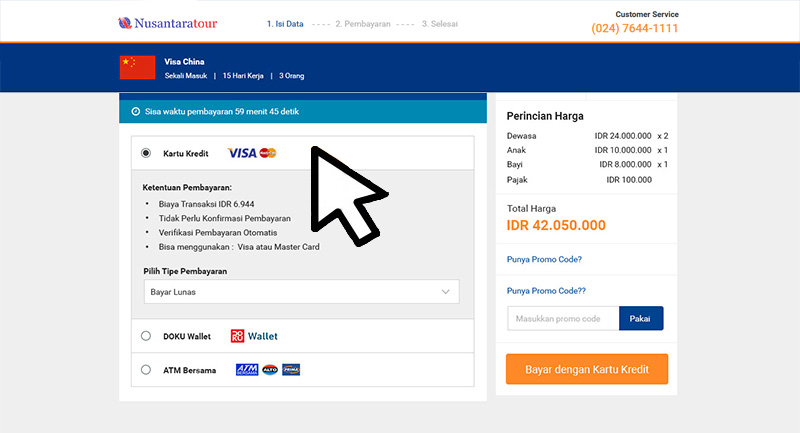This screenshot has height=433, width=800.
Task: Focus the Masukkan promo code field
Action: [563, 318]
